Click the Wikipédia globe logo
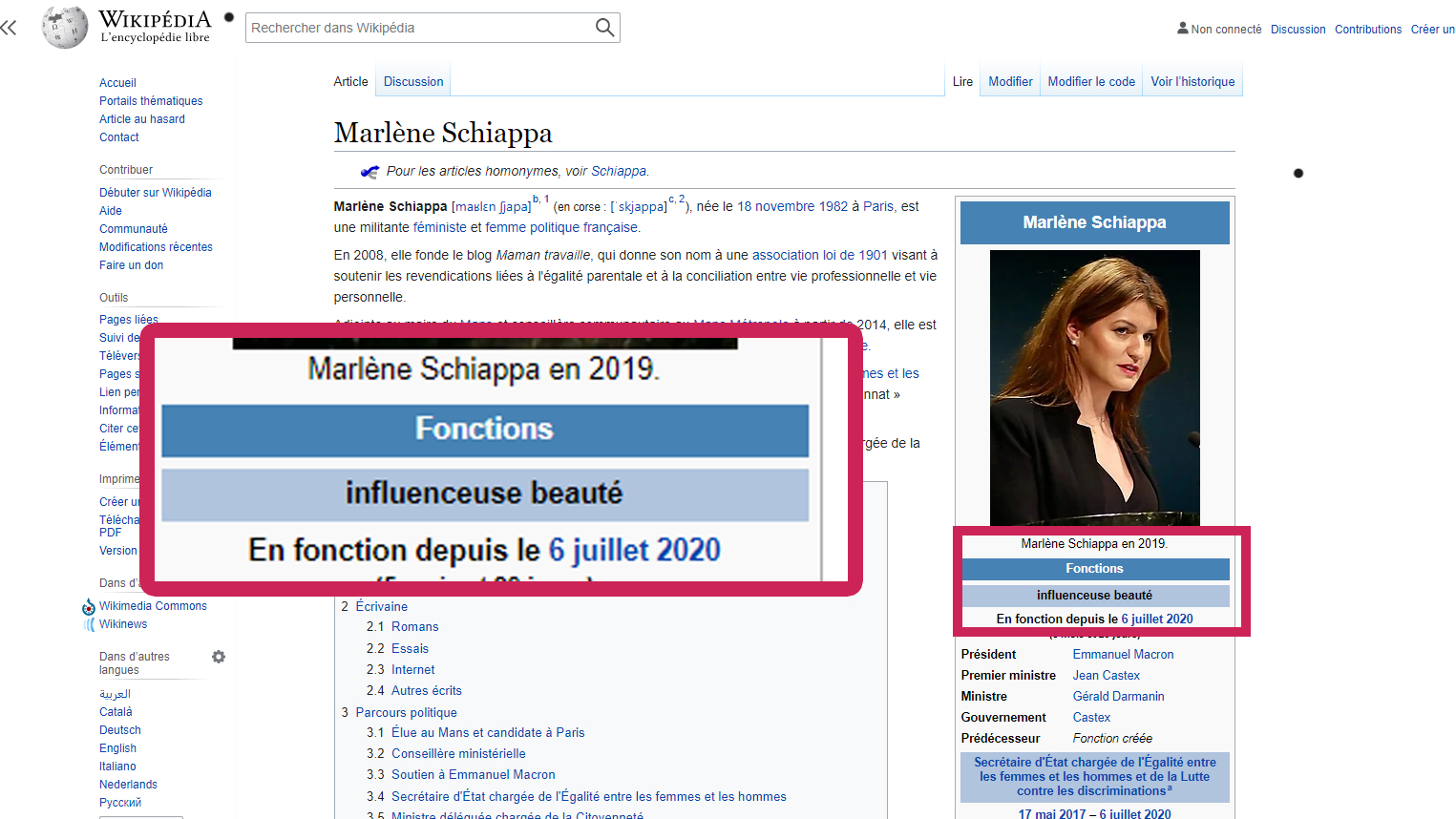This screenshot has width=1456, height=819. (65, 27)
